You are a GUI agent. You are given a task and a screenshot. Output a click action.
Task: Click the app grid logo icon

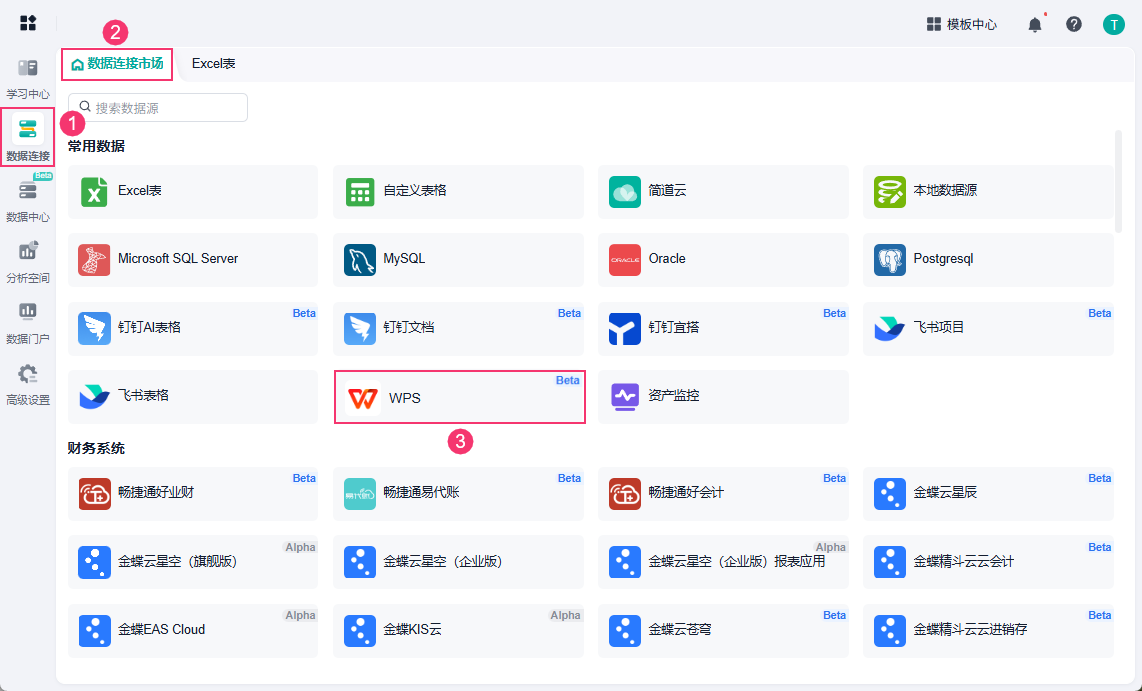[28, 23]
